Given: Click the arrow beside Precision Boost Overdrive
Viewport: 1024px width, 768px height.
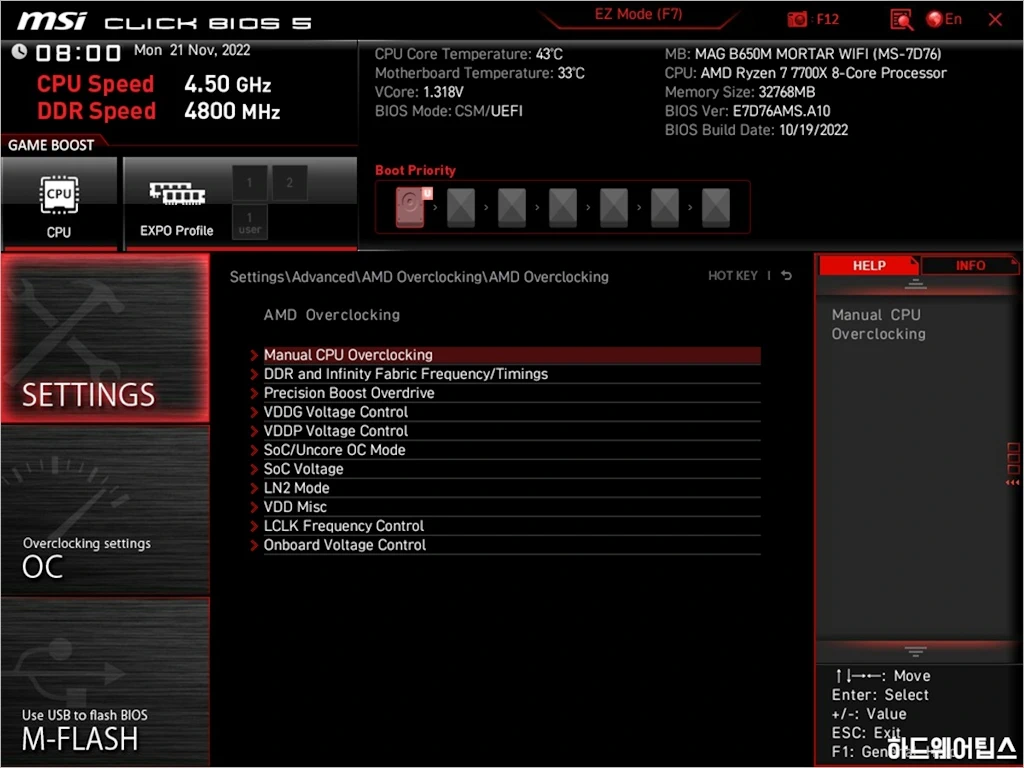Looking at the screenshot, I should pos(255,392).
